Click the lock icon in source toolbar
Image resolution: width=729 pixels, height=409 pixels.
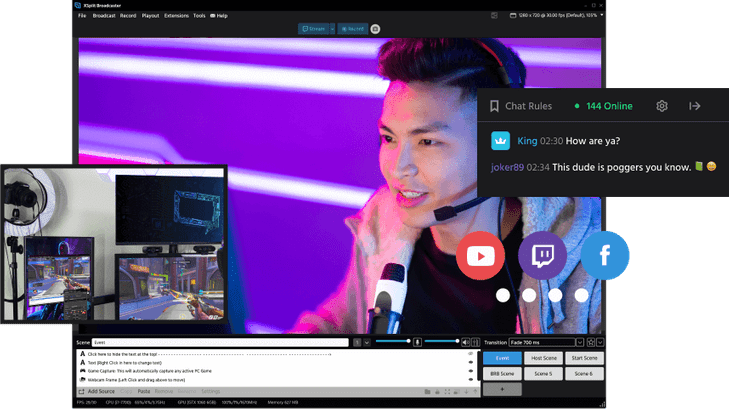pyautogui.click(x=437, y=392)
